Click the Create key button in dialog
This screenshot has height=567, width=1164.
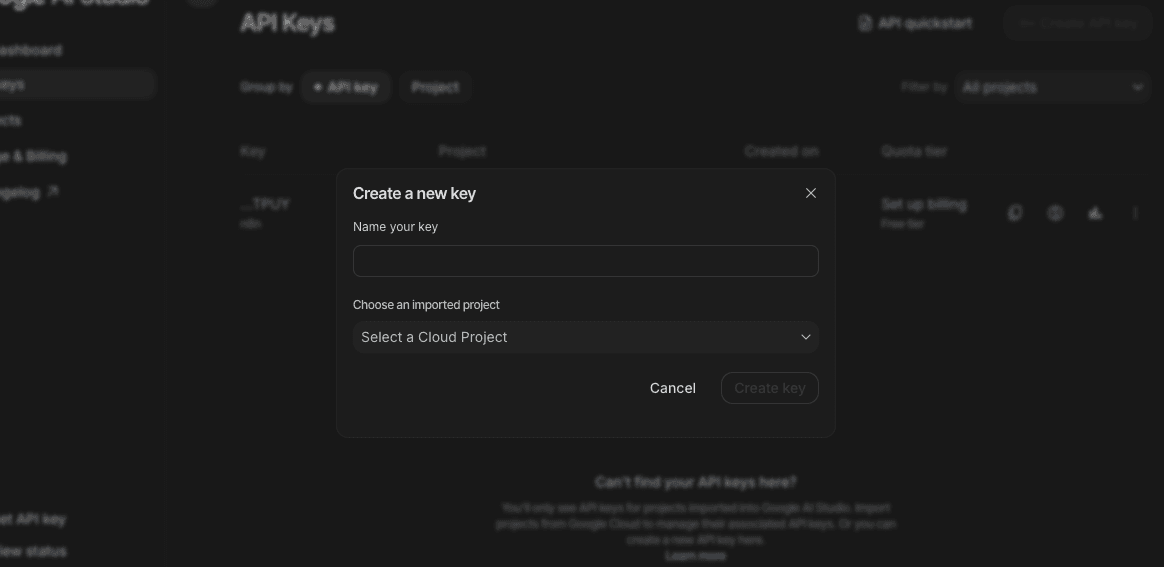pyautogui.click(x=769, y=388)
